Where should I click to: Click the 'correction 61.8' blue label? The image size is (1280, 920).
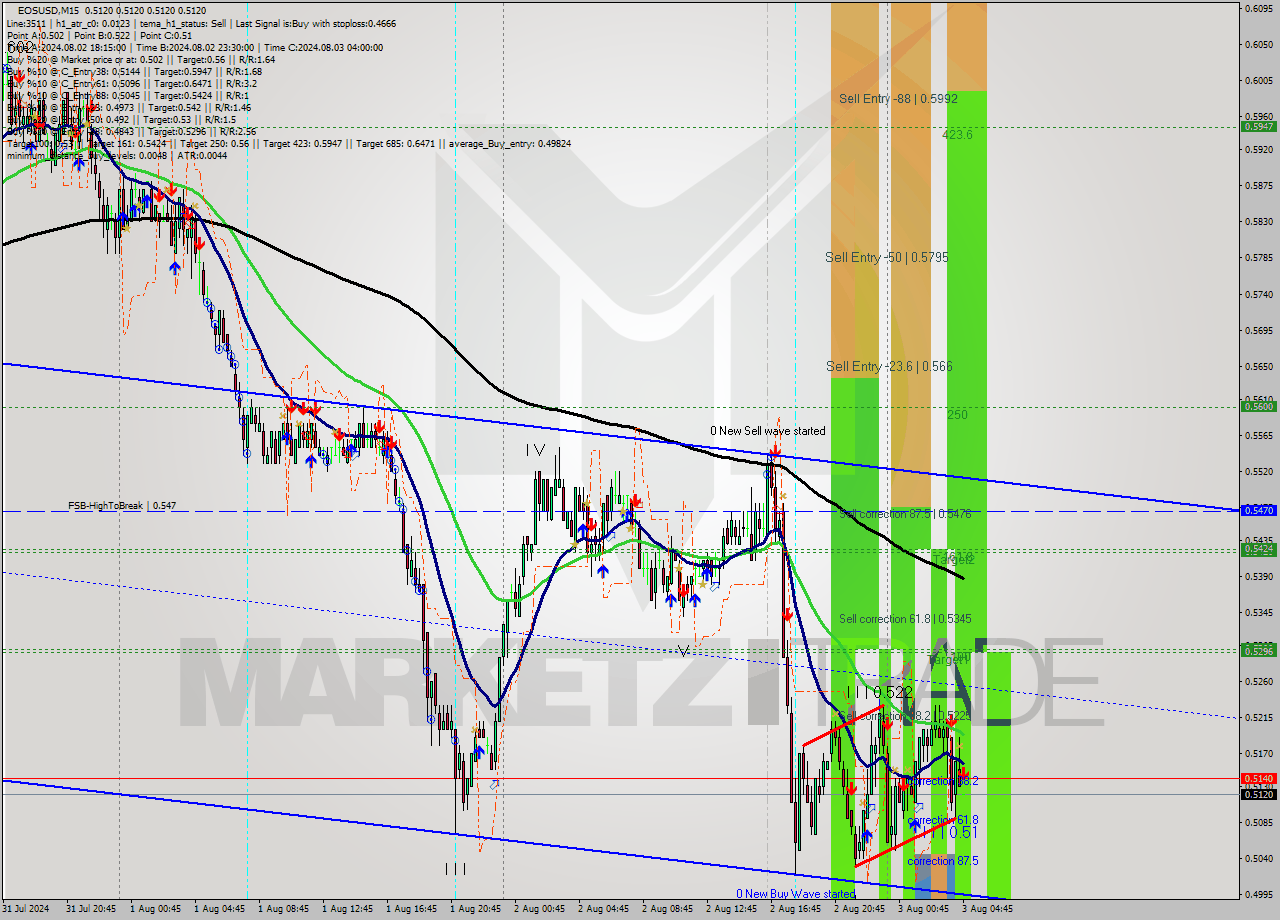pyautogui.click(x=942, y=820)
